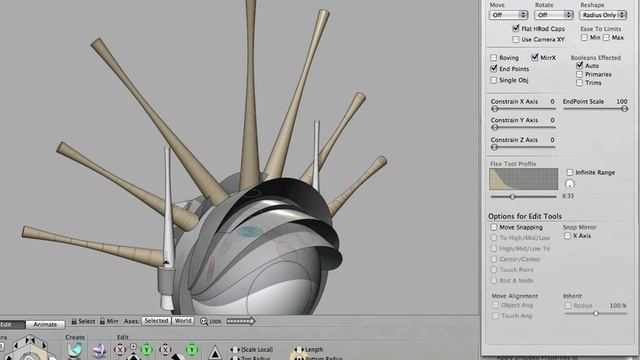The height and width of the screenshot is (360, 640).
Task: Click the Inherit Radius percent slider
Action: click(x=596, y=314)
